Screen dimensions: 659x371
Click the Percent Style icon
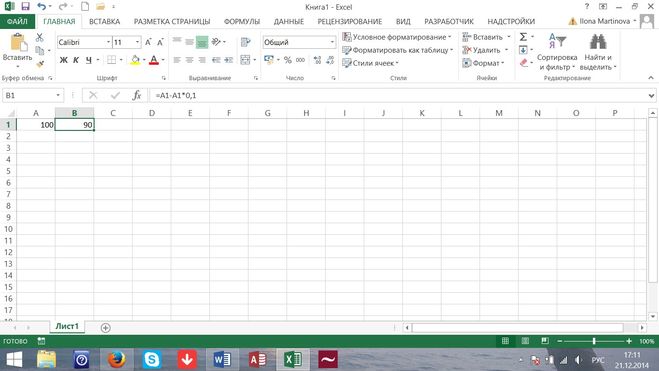287,60
